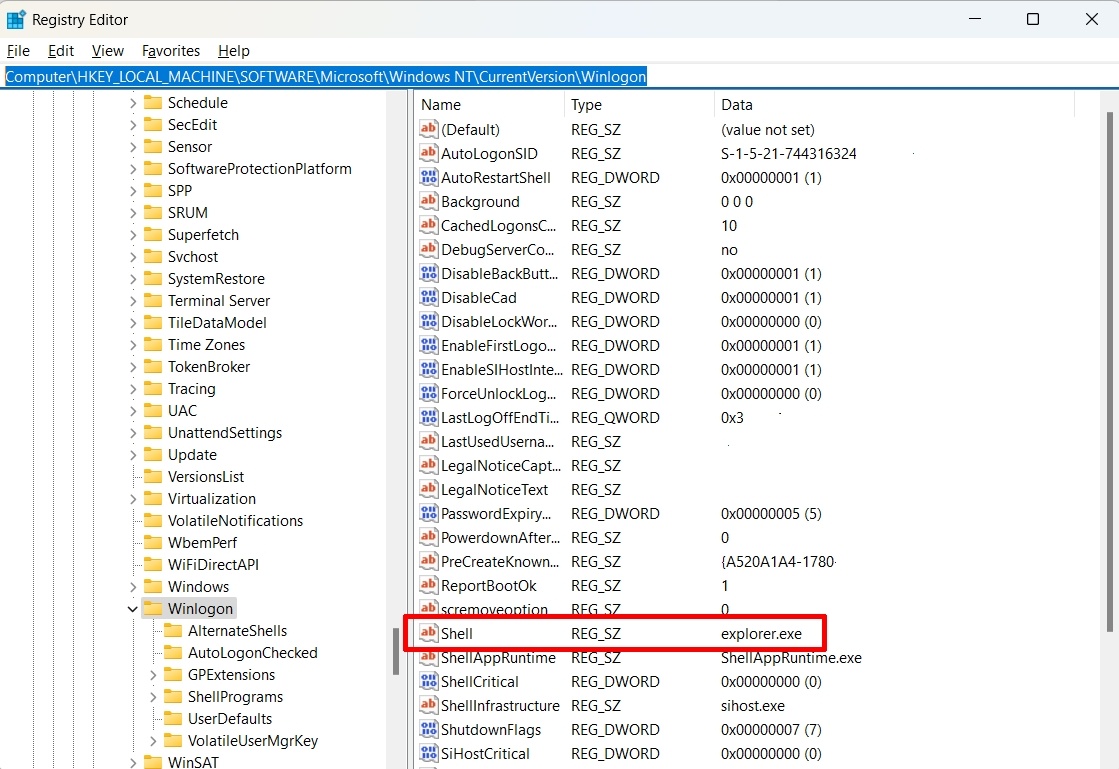
Task: Click the icon beside SiHostCritical value
Action: point(428,753)
